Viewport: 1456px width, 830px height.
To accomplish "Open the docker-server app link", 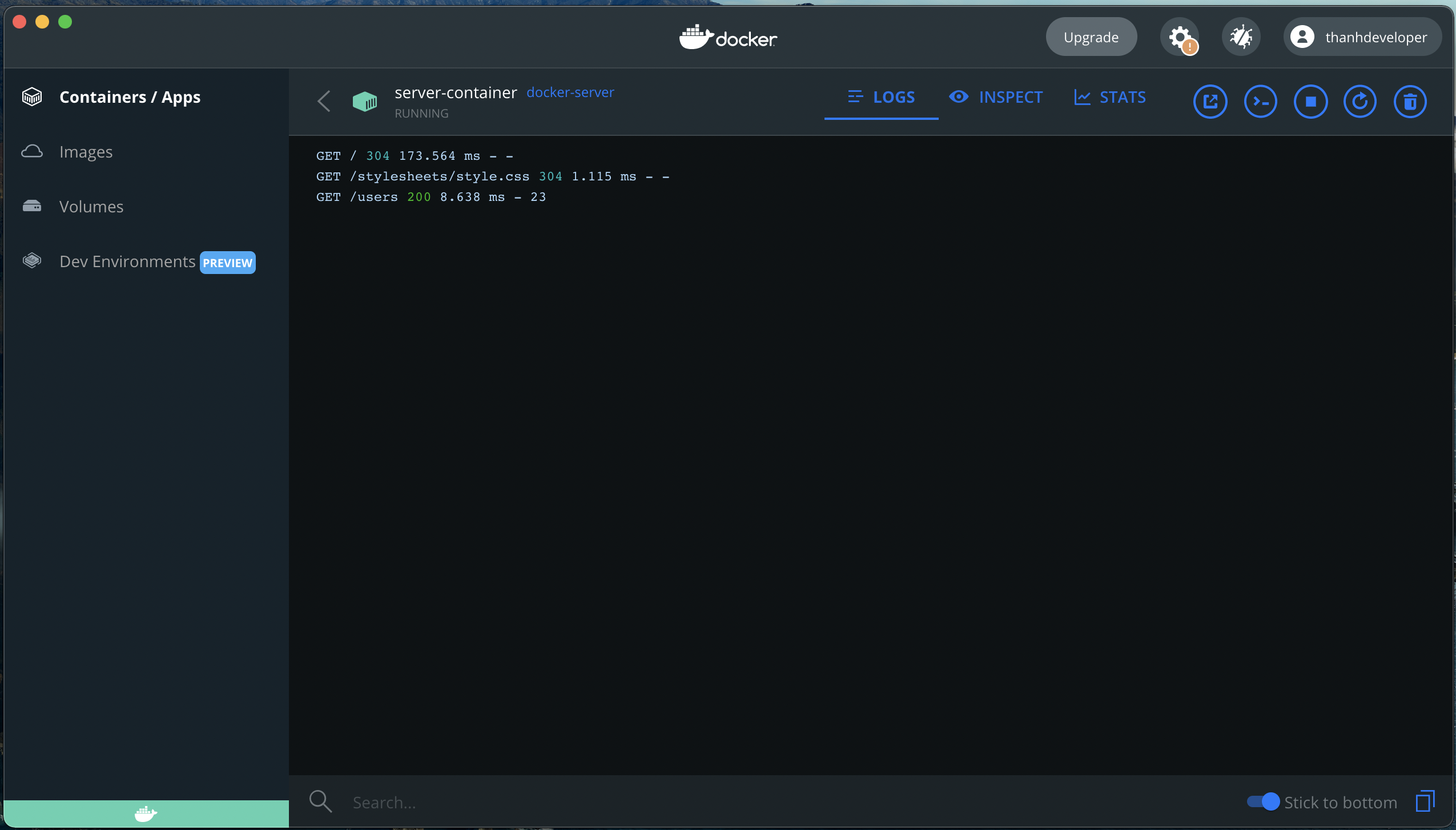I will 569,92.
